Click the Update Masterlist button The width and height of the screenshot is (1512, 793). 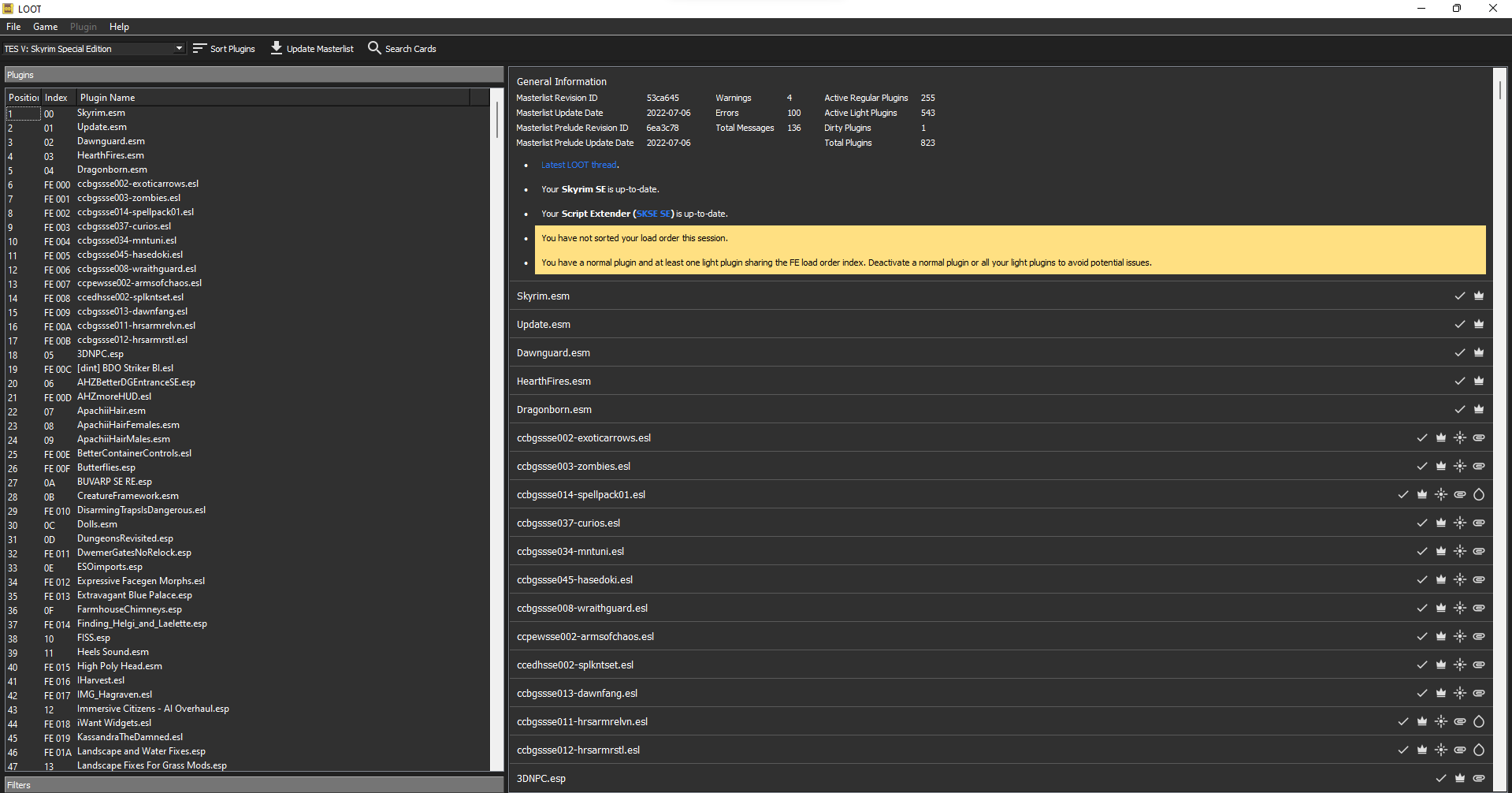click(312, 49)
